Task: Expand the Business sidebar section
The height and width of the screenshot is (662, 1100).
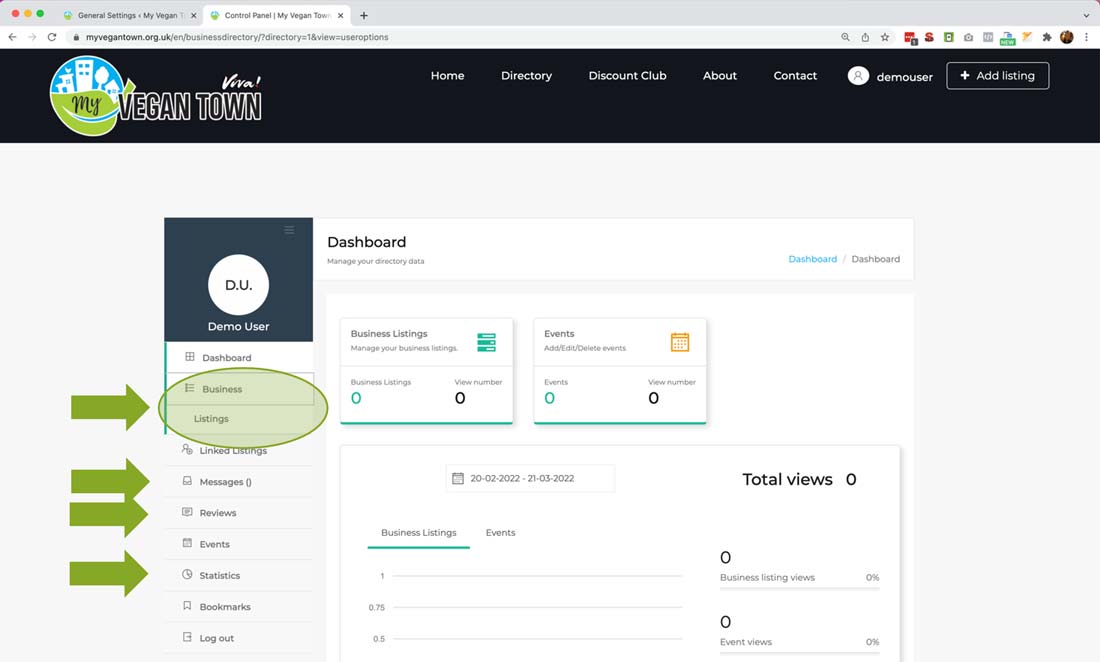Action: (222, 389)
